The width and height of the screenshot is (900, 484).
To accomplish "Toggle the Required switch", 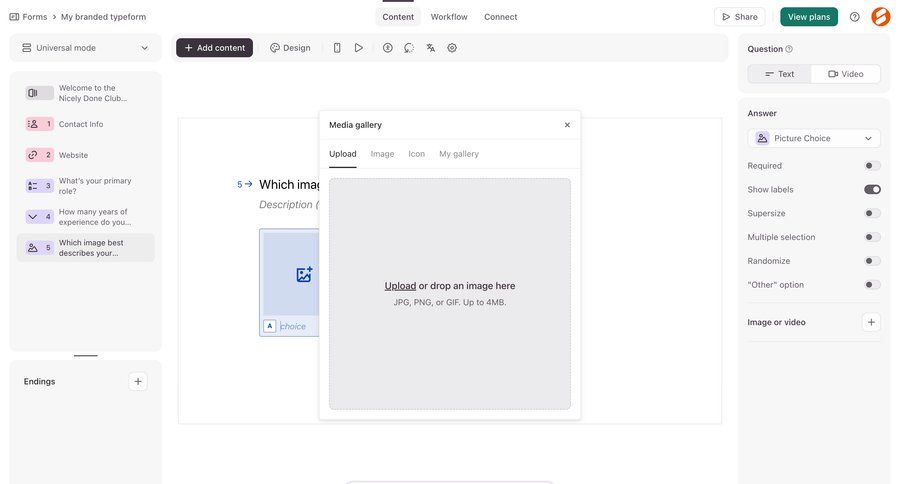I will [x=872, y=166].
